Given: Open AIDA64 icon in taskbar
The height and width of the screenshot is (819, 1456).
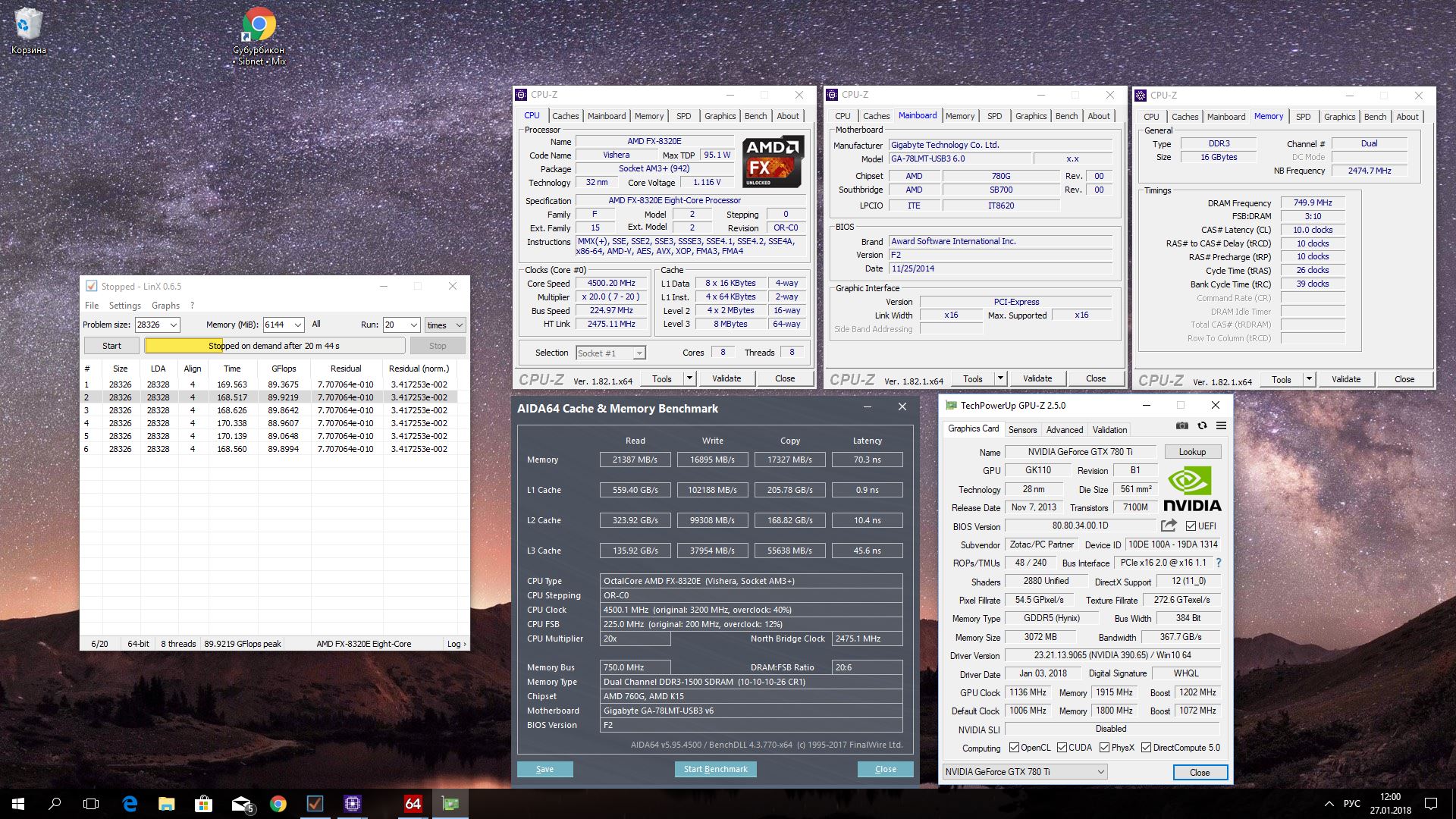Looking at the screenshot, I should click(x=413, y=804).
